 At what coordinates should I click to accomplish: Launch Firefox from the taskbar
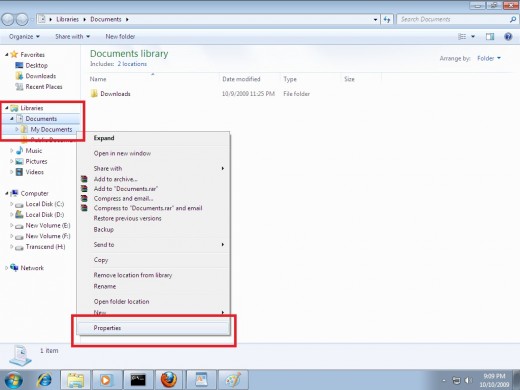pos(169,380)
